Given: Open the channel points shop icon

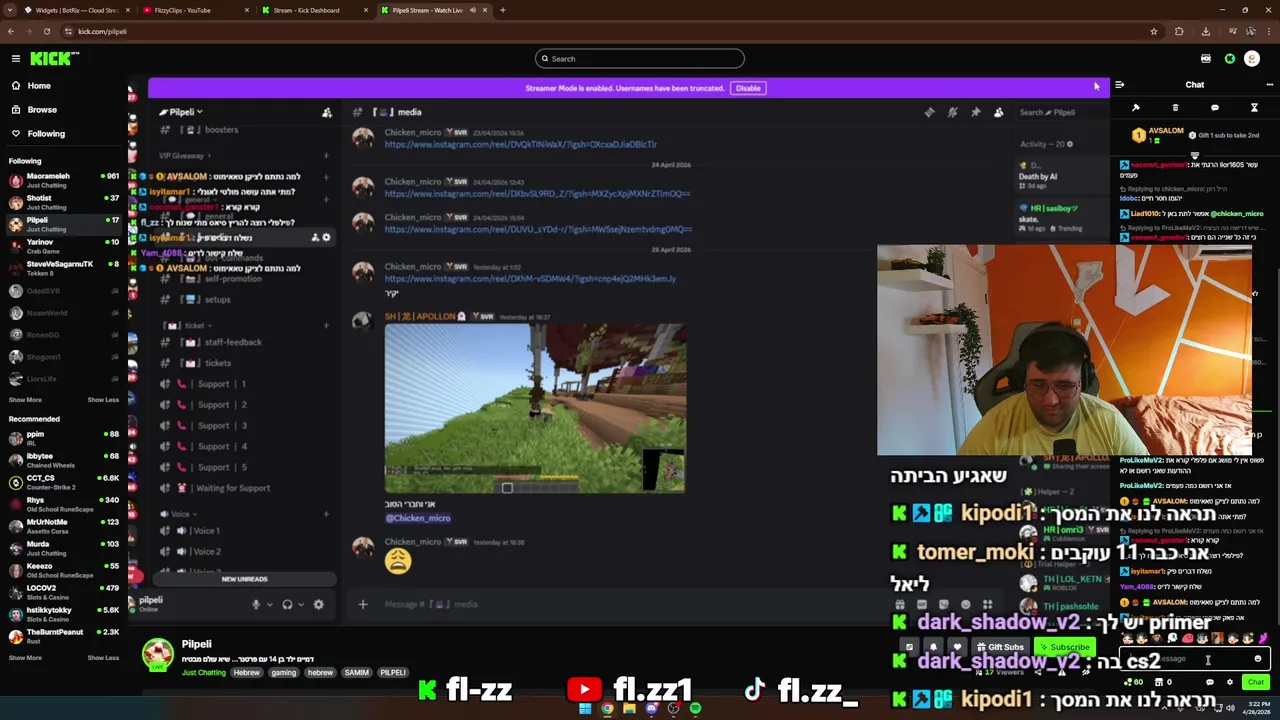Looking at the screenshot, I should [1158, 683].
